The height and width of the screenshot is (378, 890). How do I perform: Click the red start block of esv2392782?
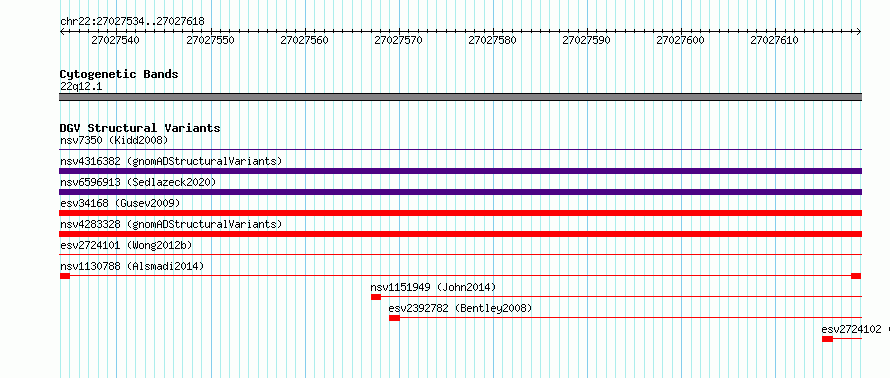394,318
